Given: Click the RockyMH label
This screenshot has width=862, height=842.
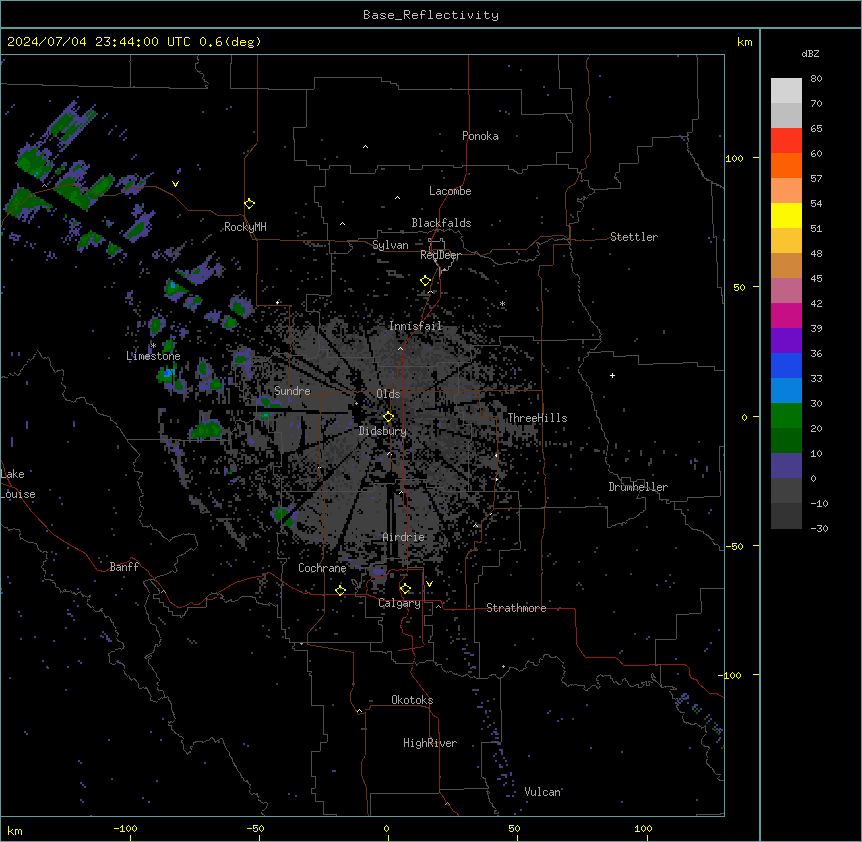Looking at the screenshot, I should [245, 227].
